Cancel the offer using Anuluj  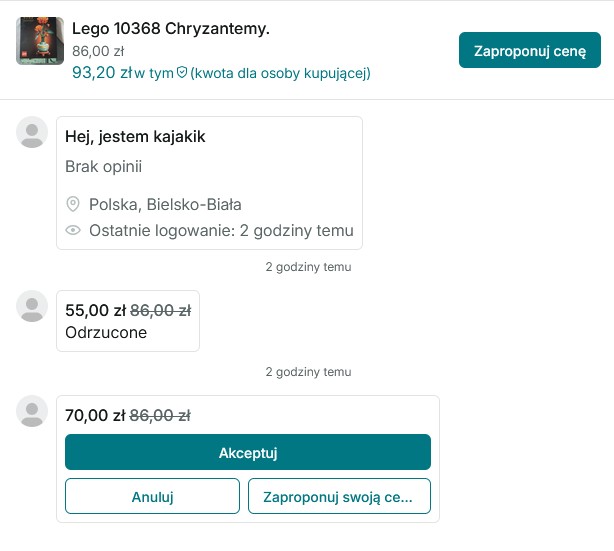153,496
